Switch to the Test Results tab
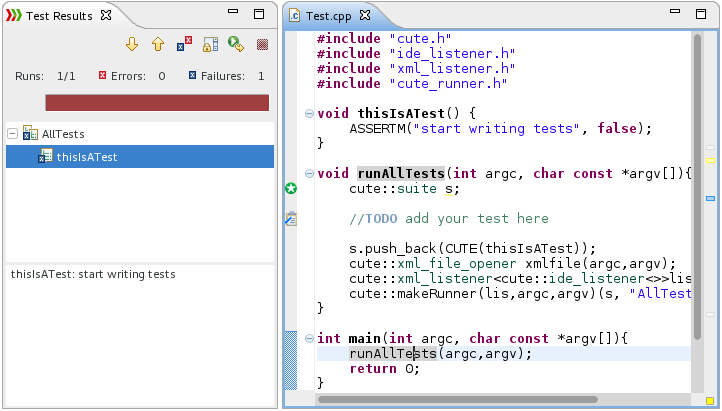The image size is (722, 411). coord(60,15)
